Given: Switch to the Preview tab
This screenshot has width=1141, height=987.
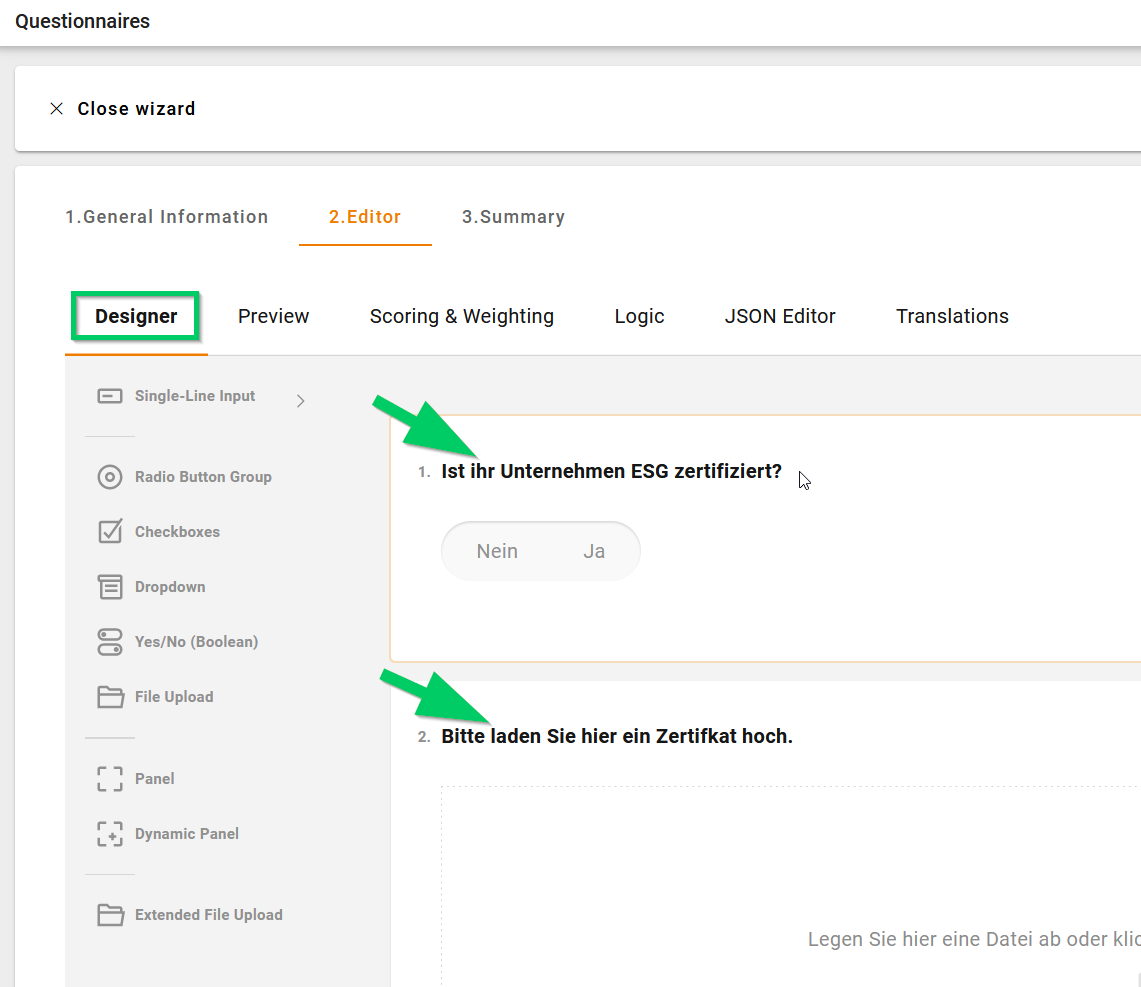Looking at the screenshot, I should click(x=273, y=316).
